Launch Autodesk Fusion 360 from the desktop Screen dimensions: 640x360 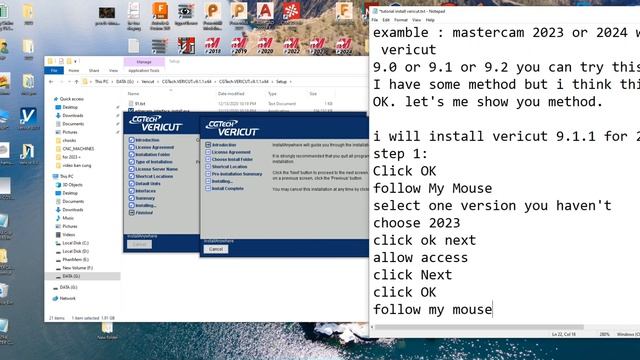pyautogui.click(x=160, y=16)
